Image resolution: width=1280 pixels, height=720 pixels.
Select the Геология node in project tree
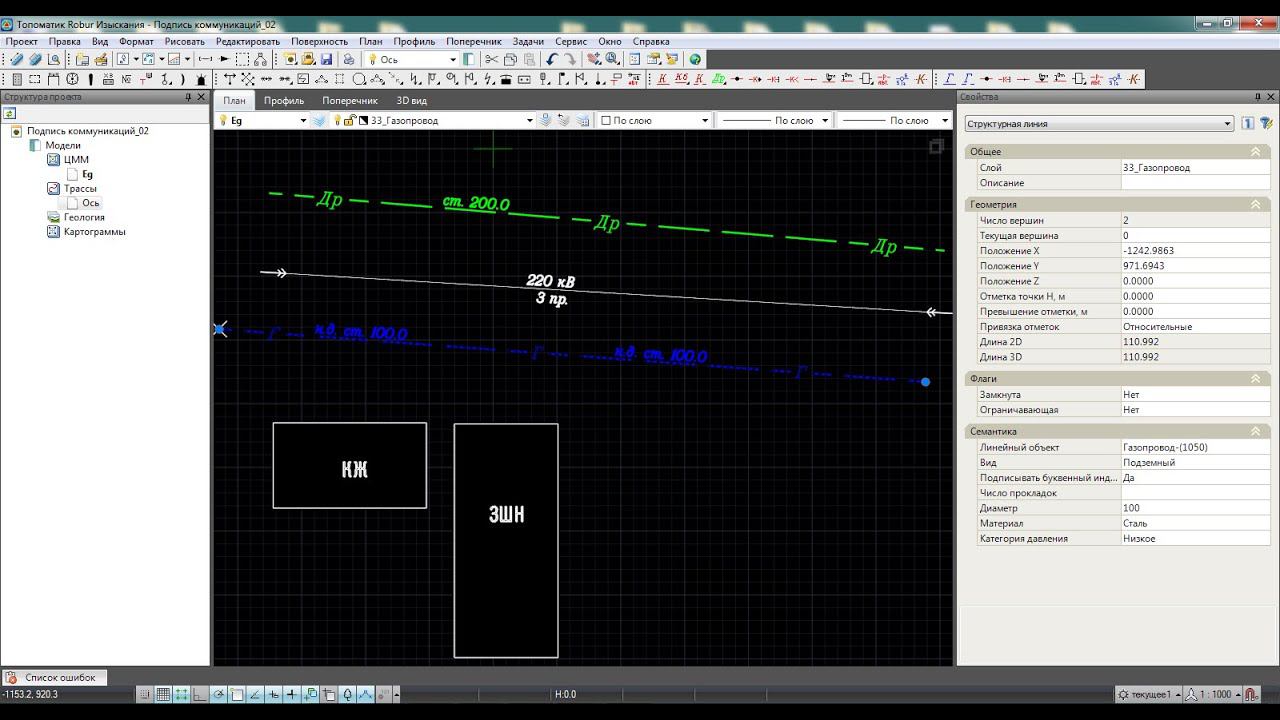tap(84, 217)
